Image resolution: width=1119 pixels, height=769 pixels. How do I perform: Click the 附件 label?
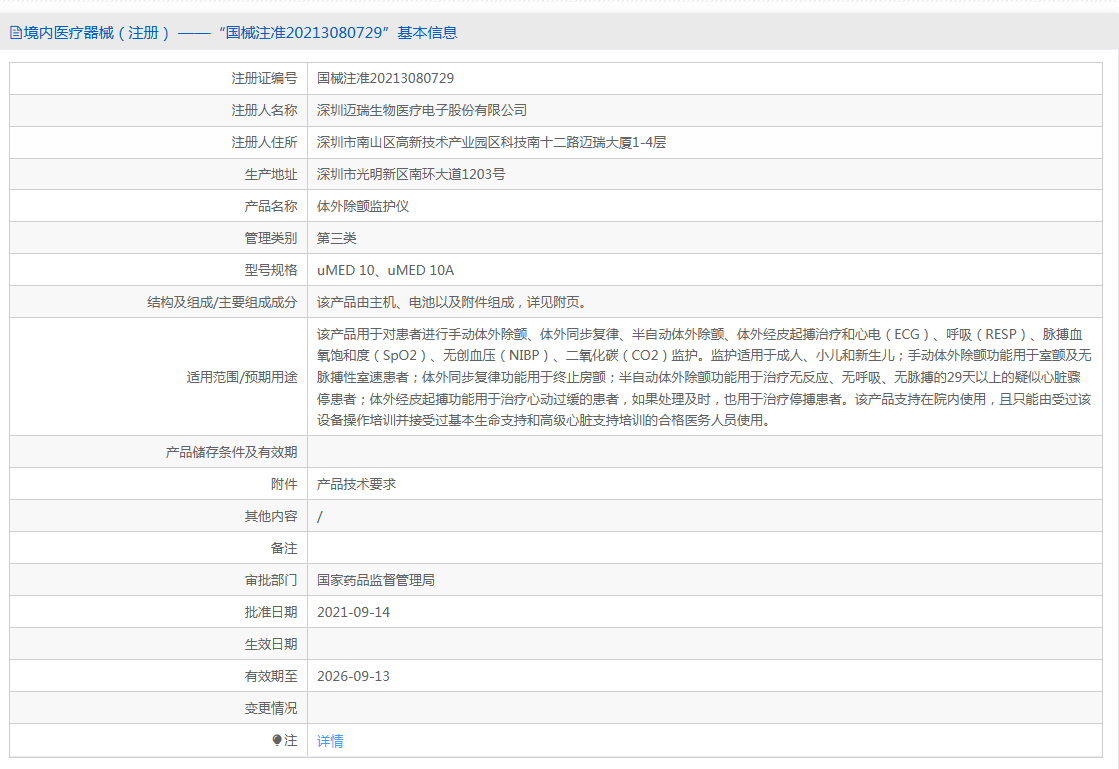pyautogui.click(x=284, y=484)
